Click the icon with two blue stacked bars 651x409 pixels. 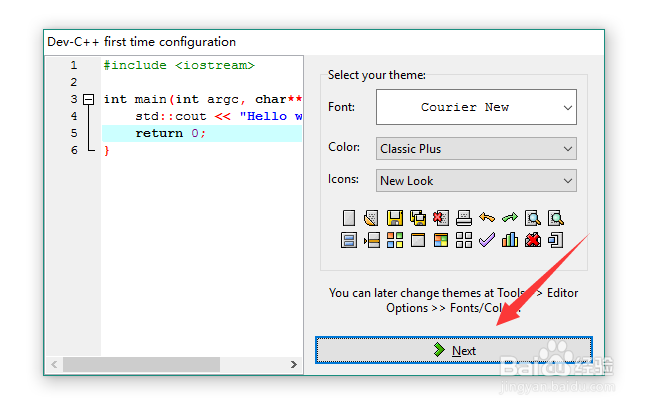coord(349,240)
